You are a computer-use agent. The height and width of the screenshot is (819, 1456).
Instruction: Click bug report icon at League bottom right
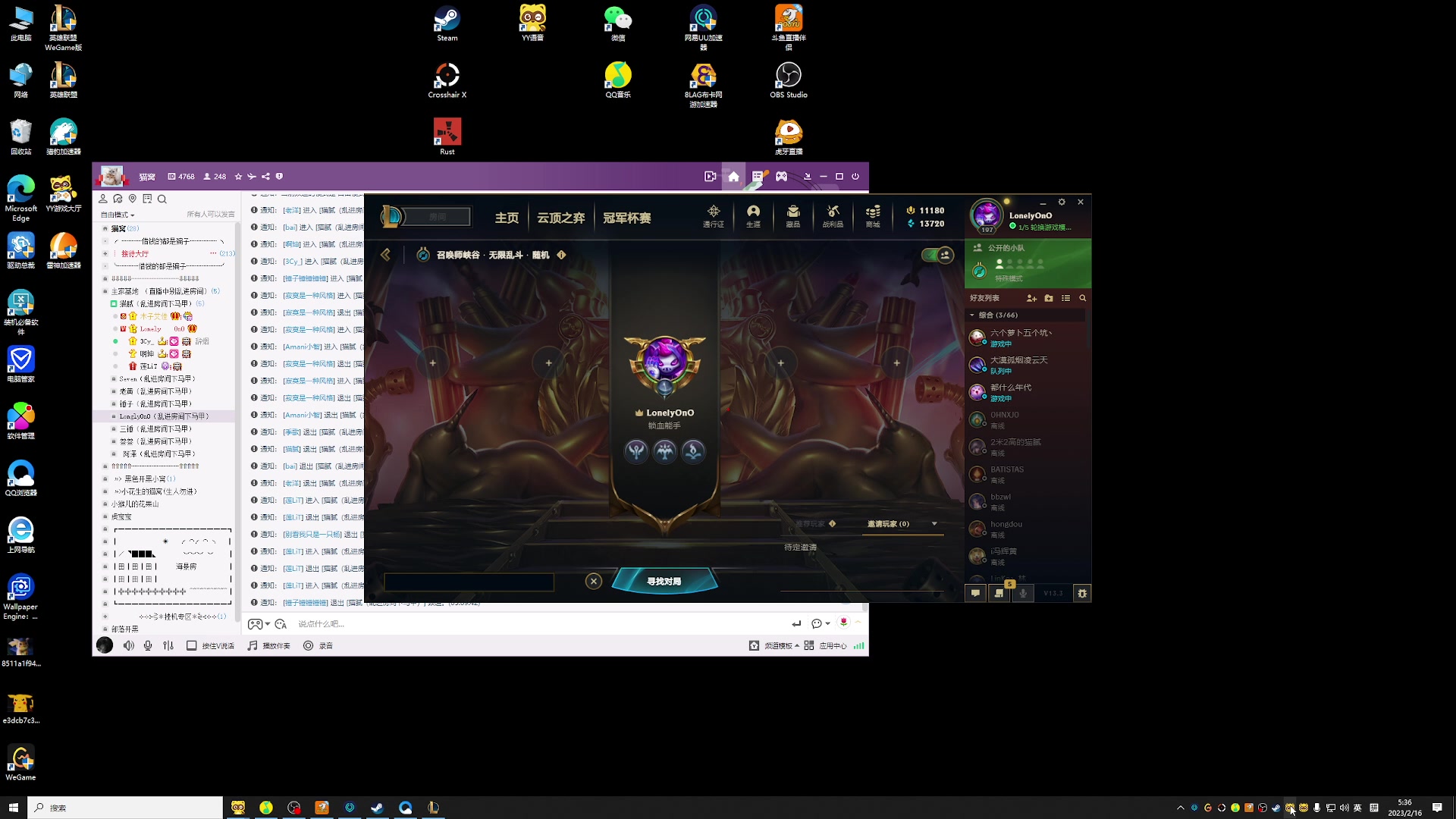tap(1082, 593)
